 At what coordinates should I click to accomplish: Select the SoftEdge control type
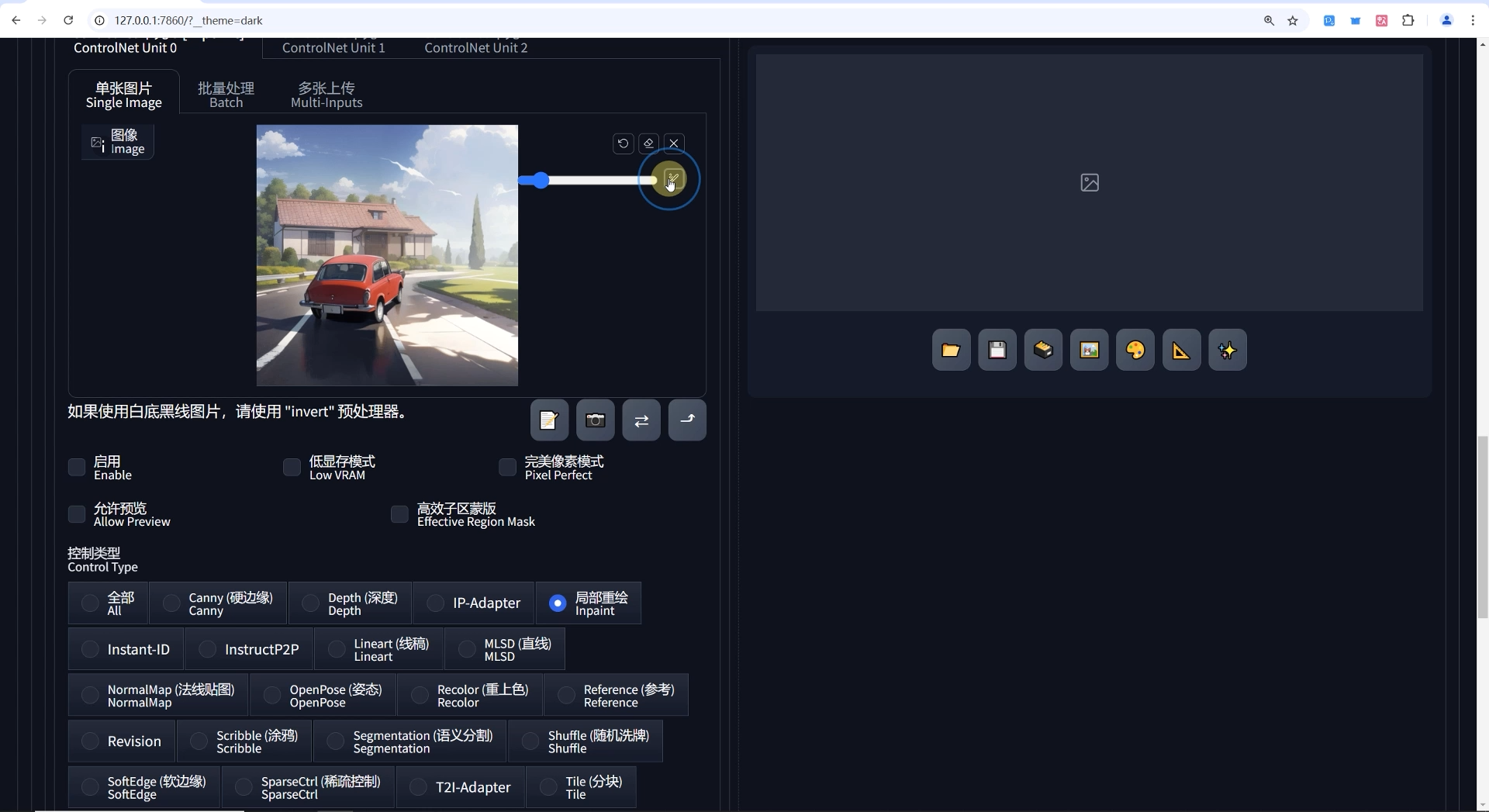pyautogui.click(x=144, y=787)
